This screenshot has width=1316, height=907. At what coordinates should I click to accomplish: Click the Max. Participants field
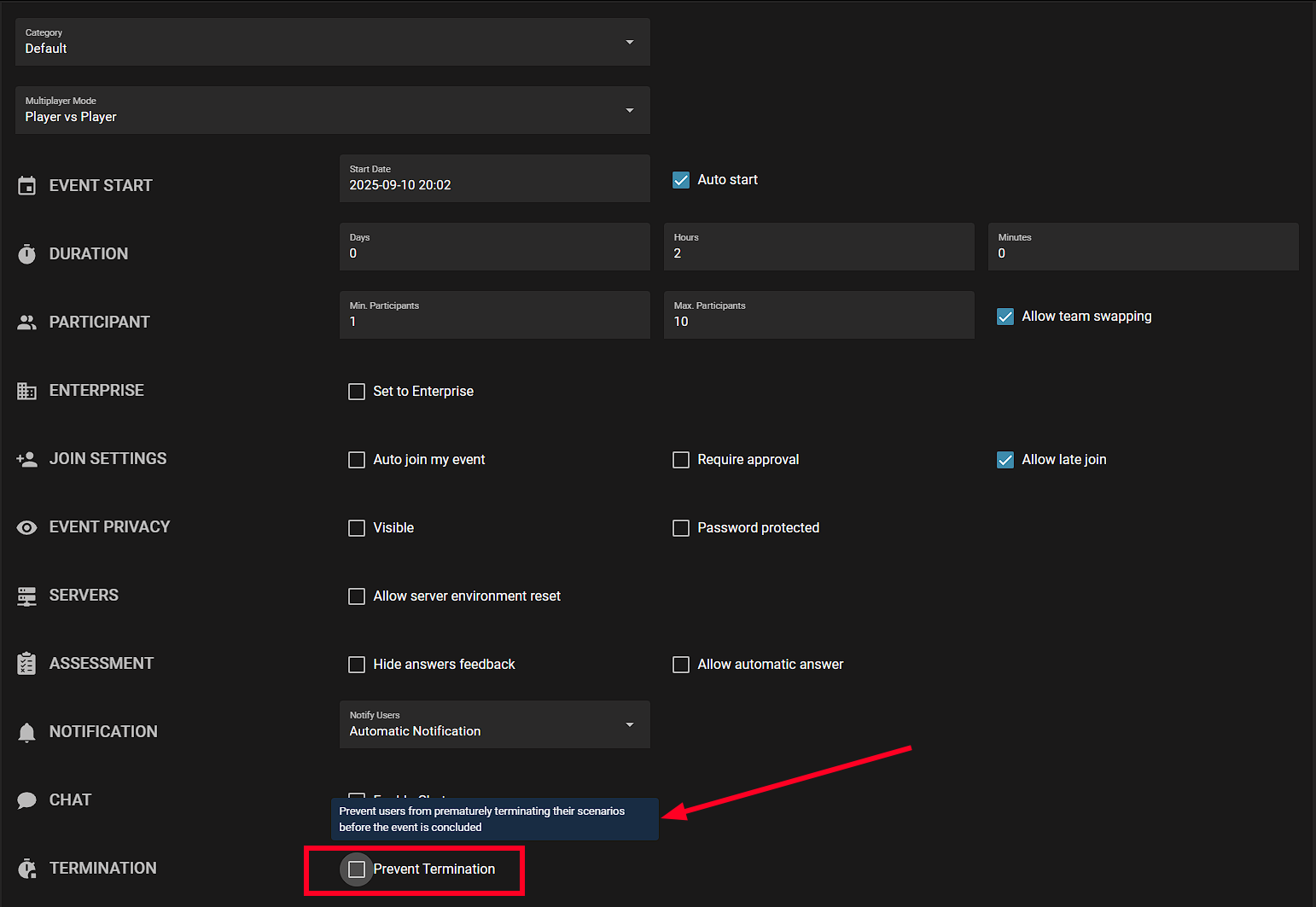pos(819,315)
